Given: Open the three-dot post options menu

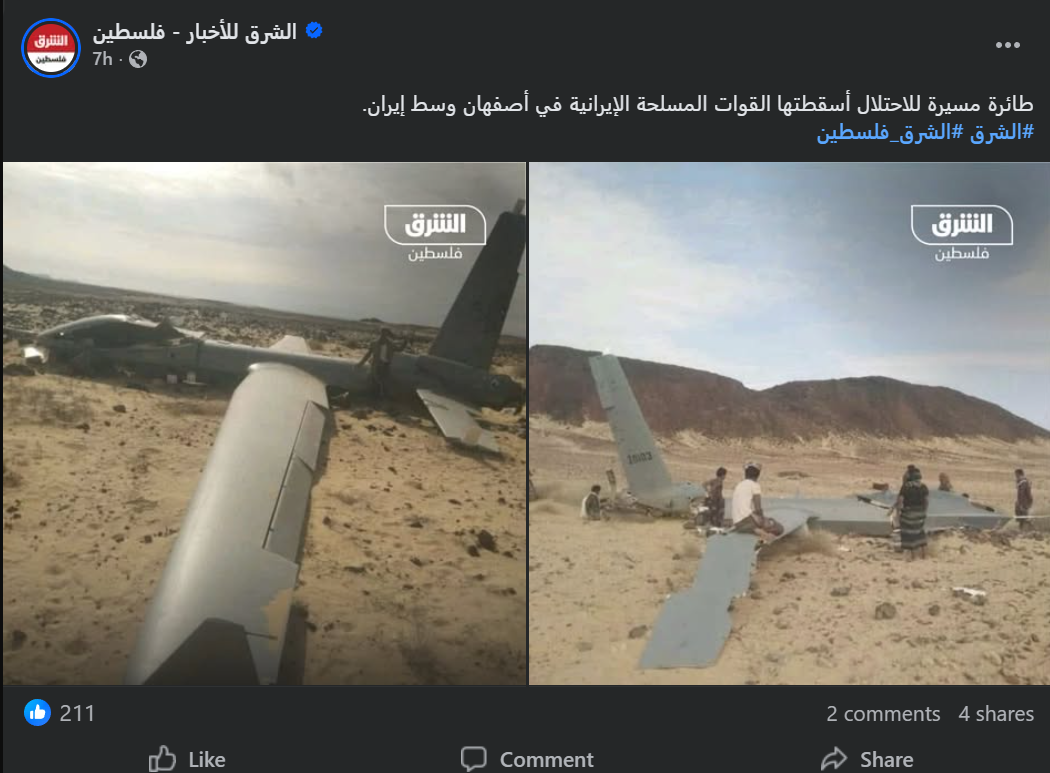Looking at the screenshot, I should (1007, 45).
